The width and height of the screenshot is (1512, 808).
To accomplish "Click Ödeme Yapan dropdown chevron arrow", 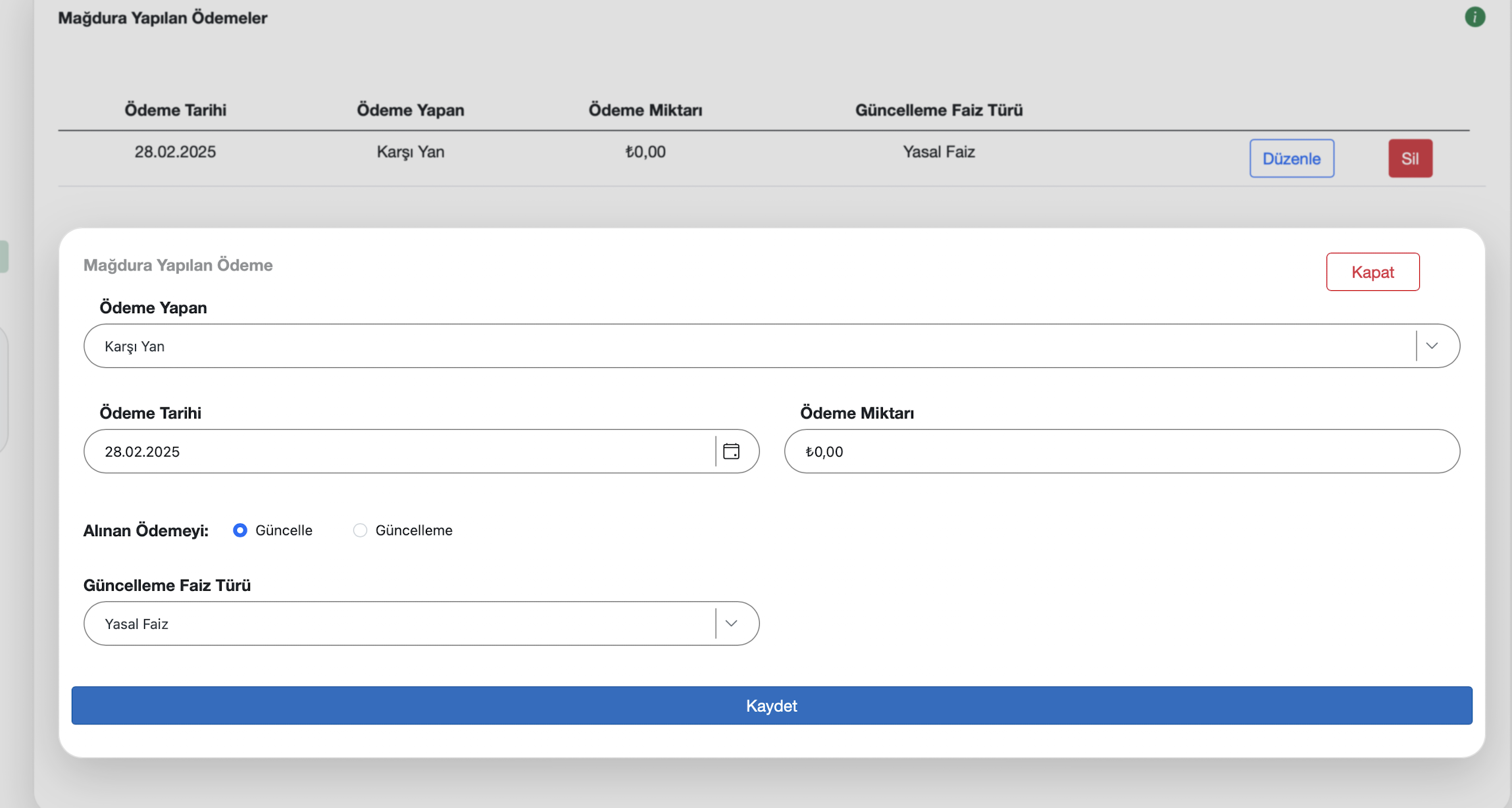I will [x=1432, y=346].
